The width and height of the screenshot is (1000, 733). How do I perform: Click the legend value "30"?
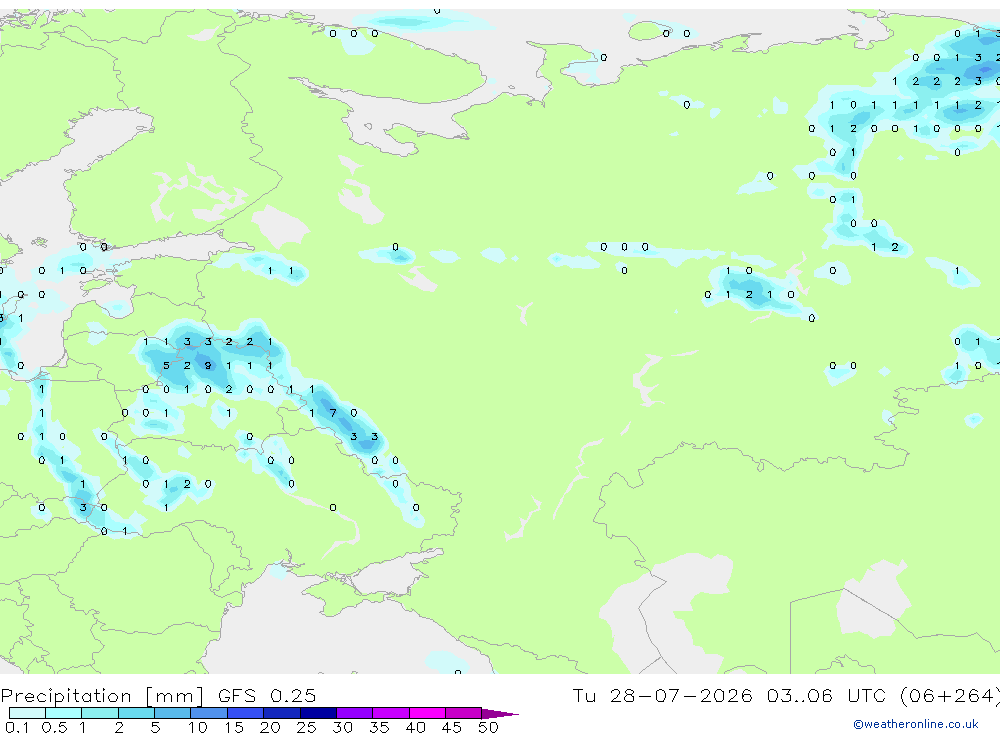coord(342,727)
